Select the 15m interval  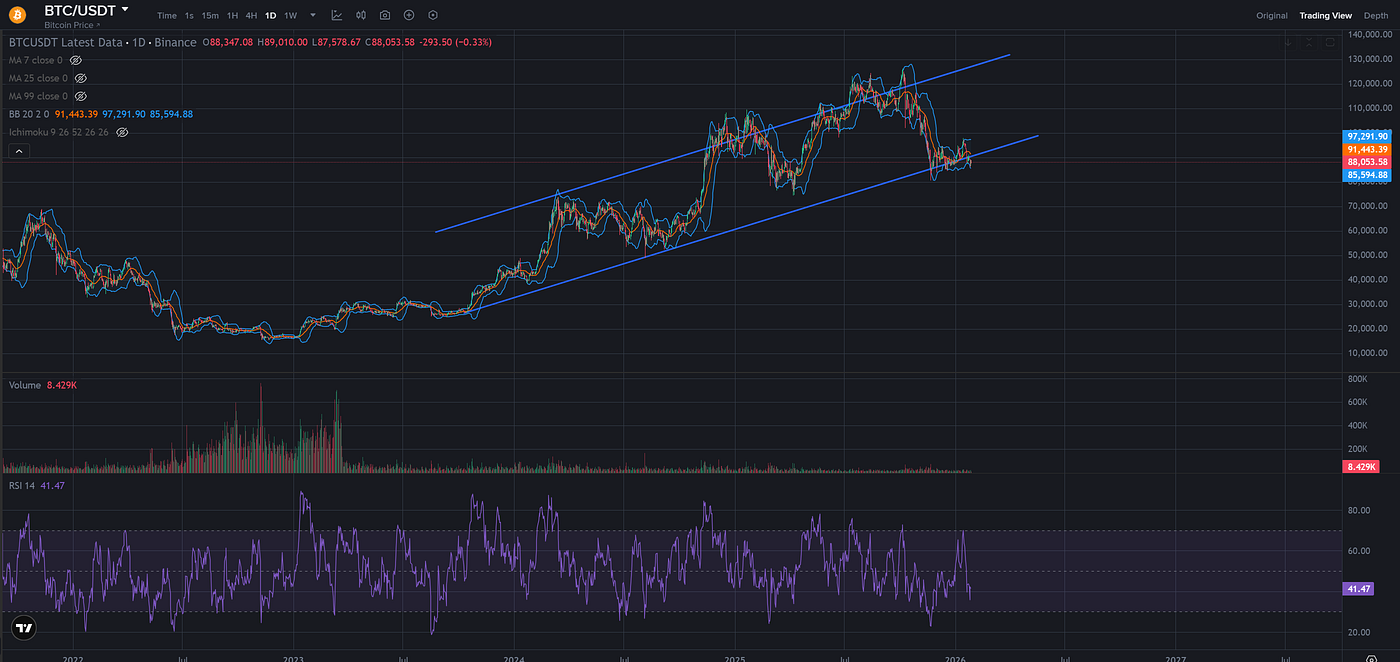click(x=210, y=15)
